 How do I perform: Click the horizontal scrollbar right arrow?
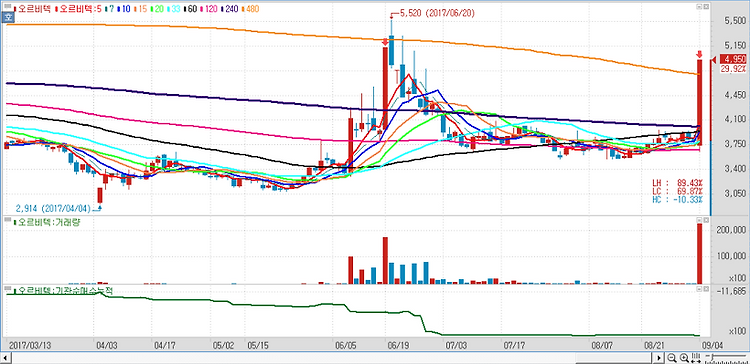658,358
